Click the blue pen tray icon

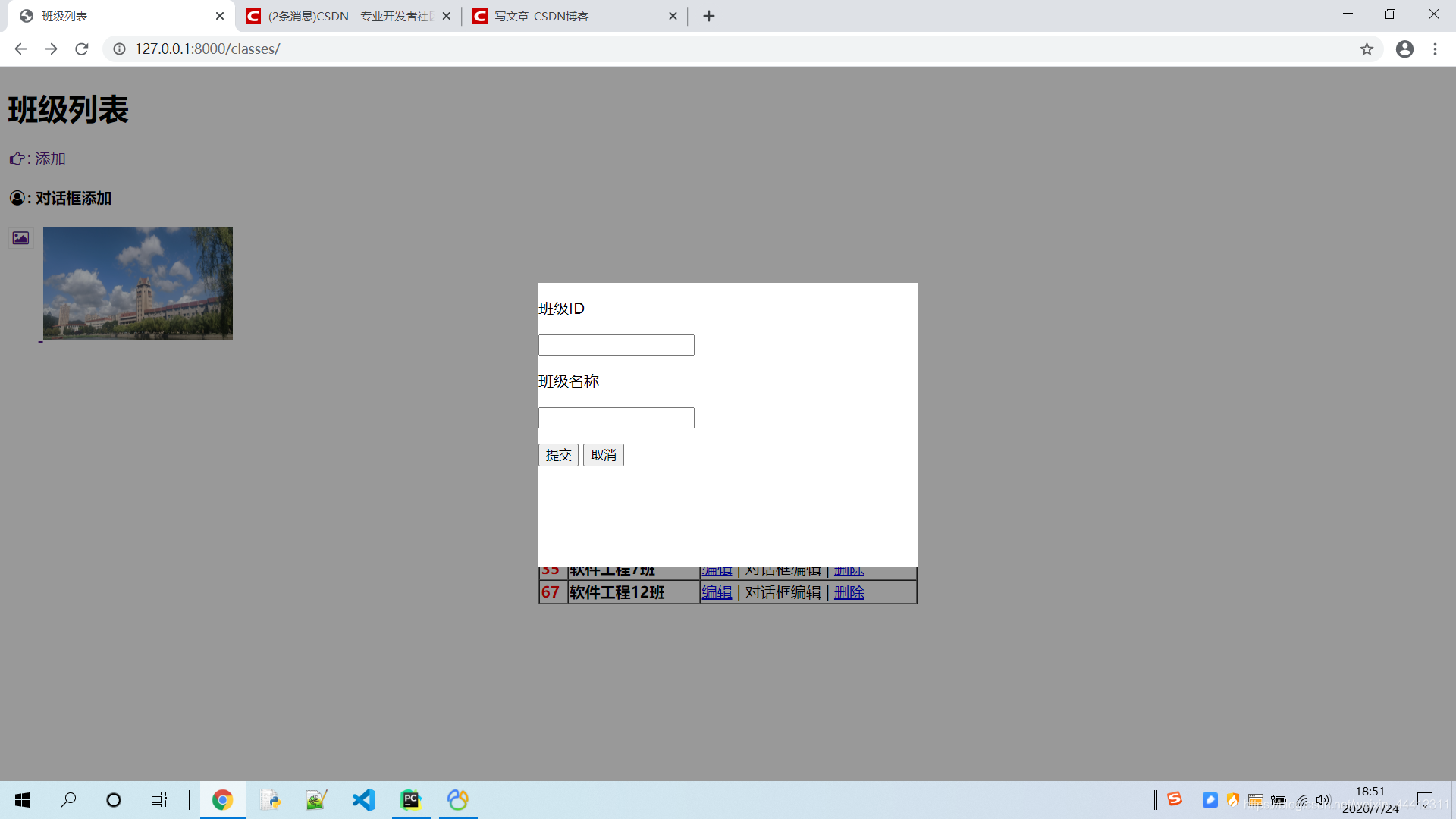(1210, 800)
